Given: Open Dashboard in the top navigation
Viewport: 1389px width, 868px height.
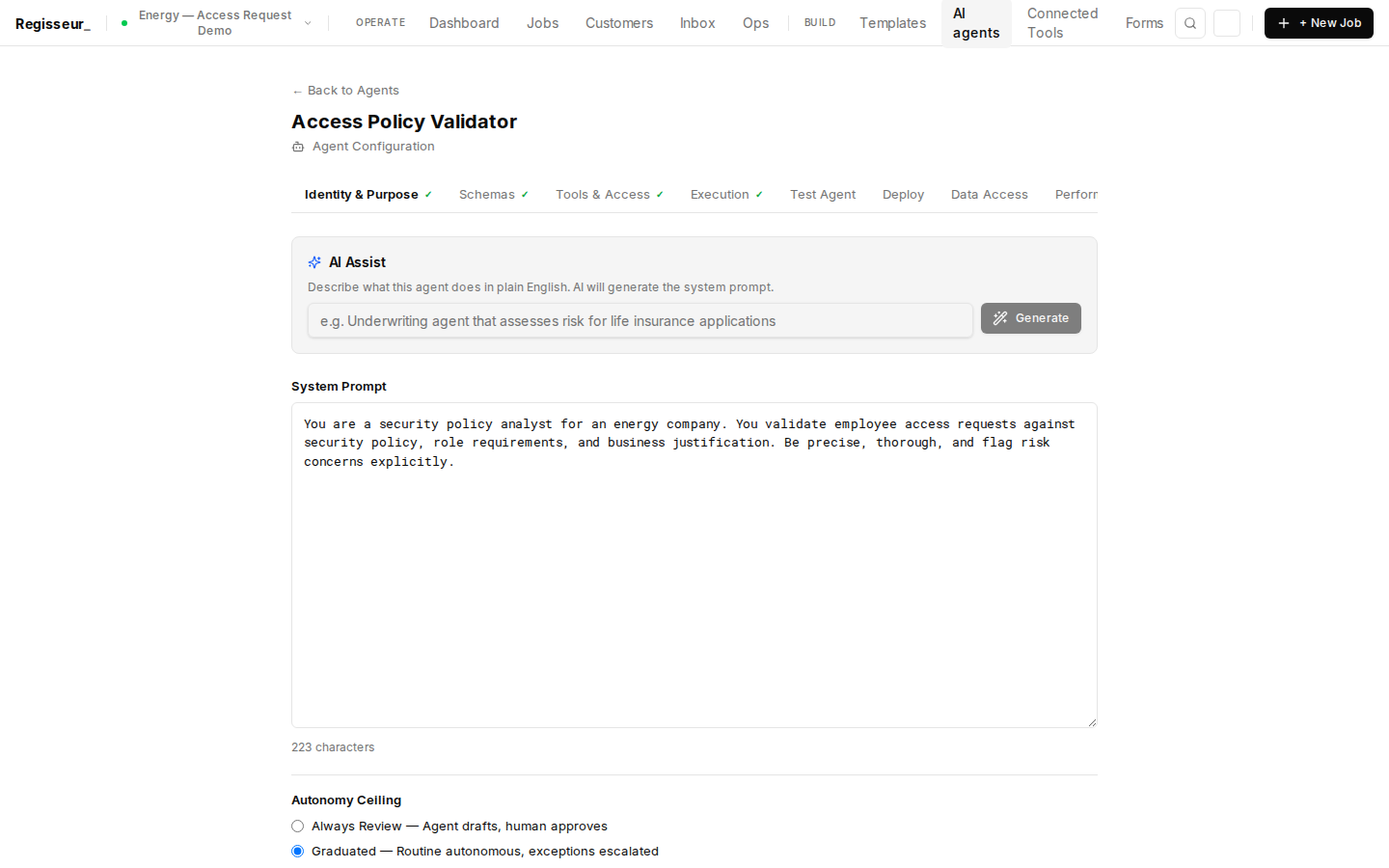Looking at the screenshot, I should click(x=464, y=23).
